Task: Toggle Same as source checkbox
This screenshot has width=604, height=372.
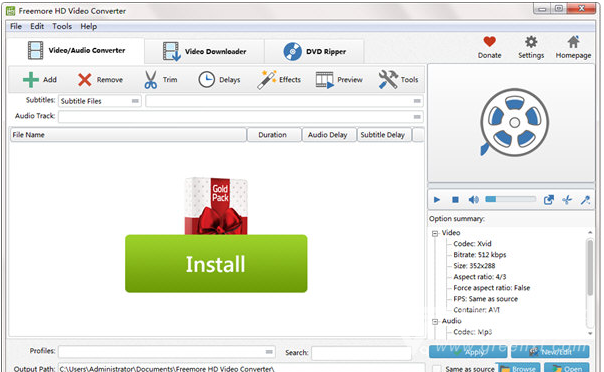Action: [436, 369]
